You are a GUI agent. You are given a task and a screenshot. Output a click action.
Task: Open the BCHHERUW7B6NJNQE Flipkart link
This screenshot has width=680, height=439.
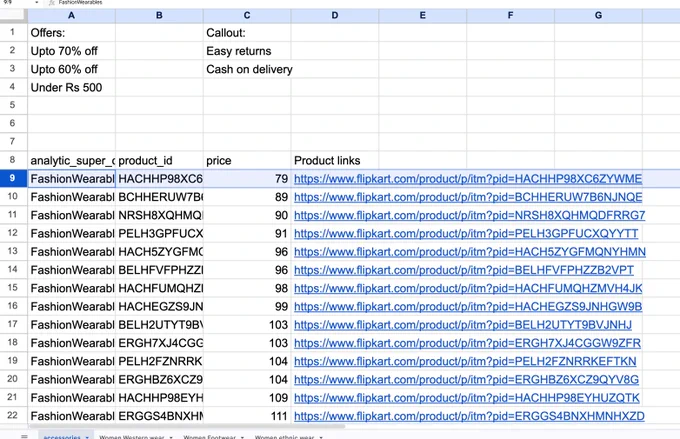pyautogui.click(x=468, y=197)
